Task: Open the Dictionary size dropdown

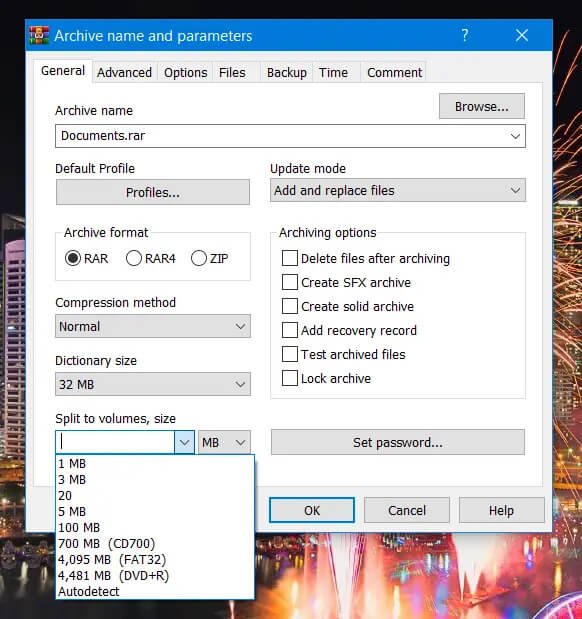Action: (x=153, y=384)
